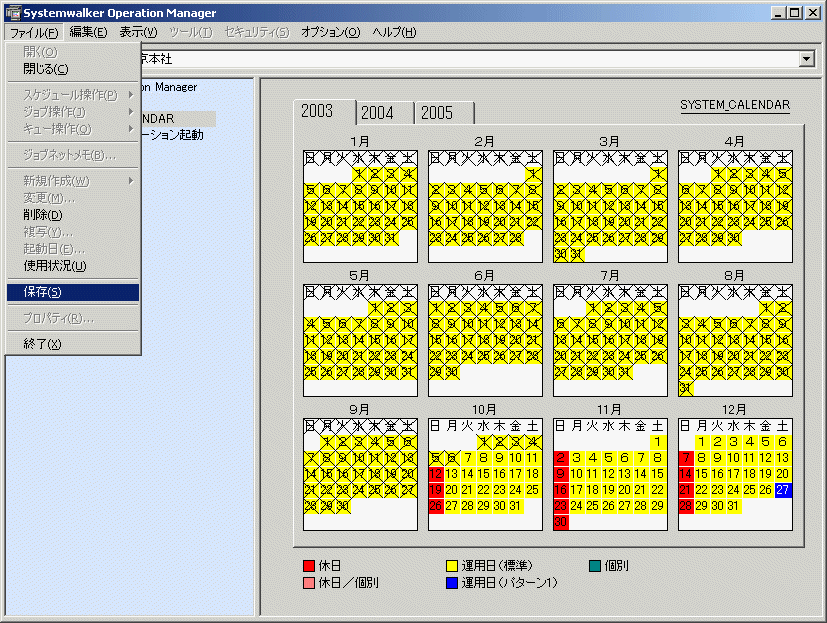Select October 31 in the calendar

pos(515,506)
